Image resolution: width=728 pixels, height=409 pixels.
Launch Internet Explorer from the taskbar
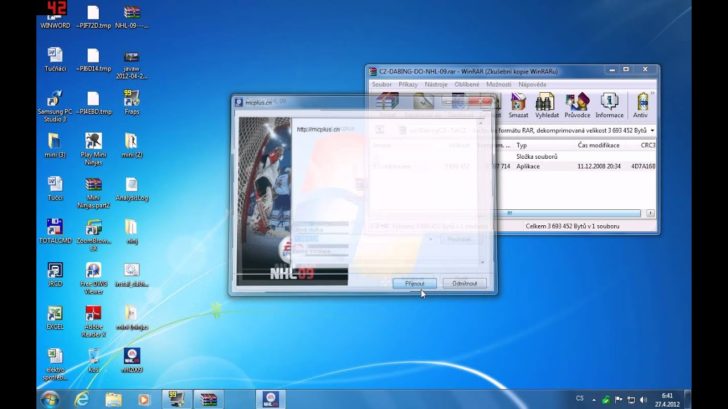pyautogui.click(x=82, y=399)
